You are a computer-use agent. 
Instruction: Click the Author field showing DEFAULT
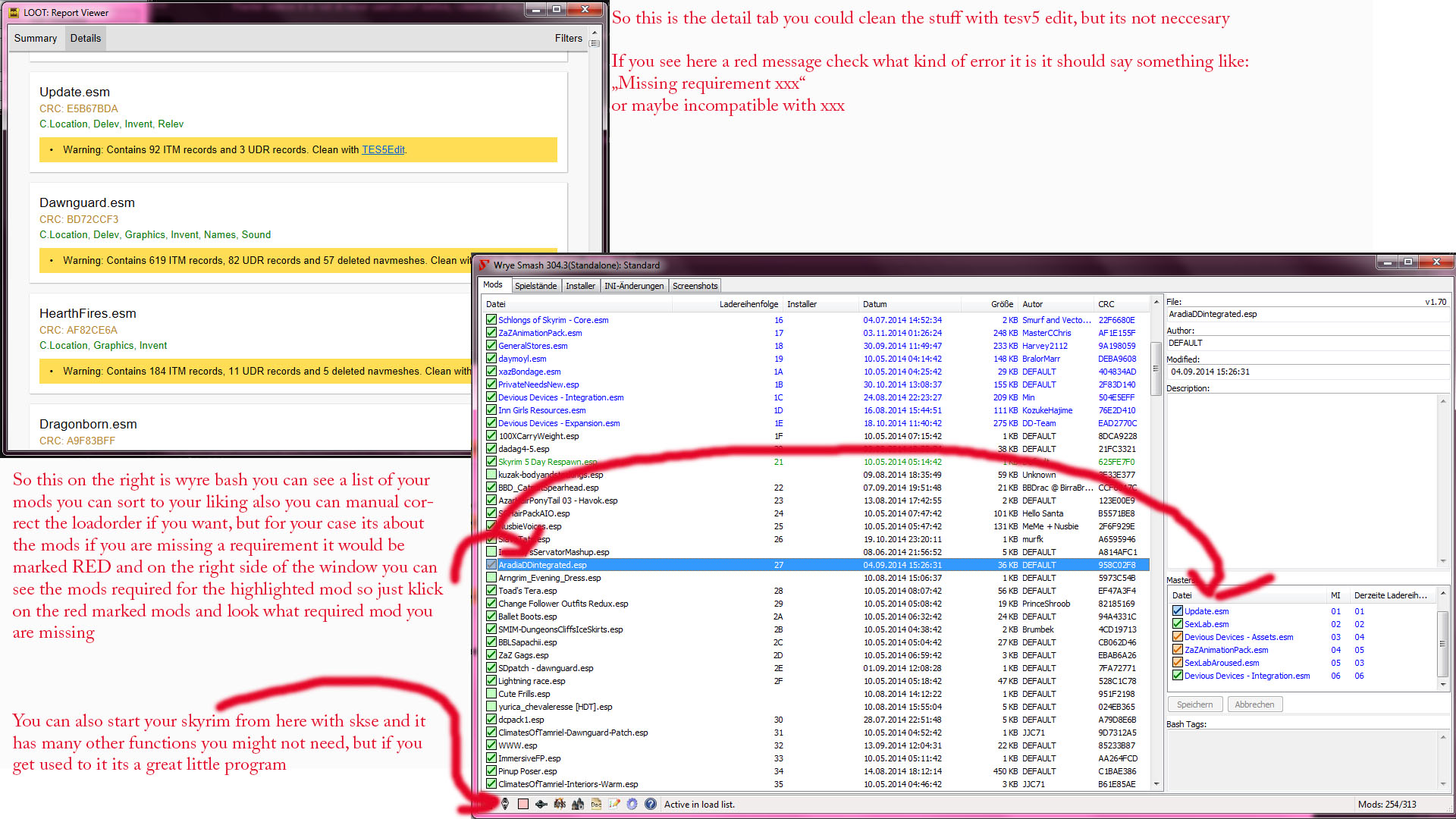[x=1307, y=343]
